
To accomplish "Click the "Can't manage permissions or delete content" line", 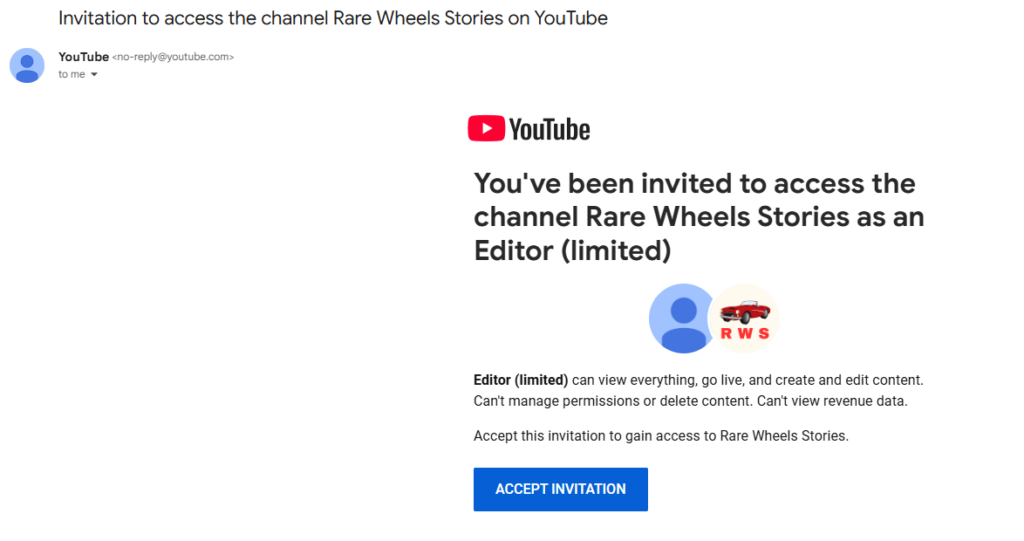I will (690, 401).
